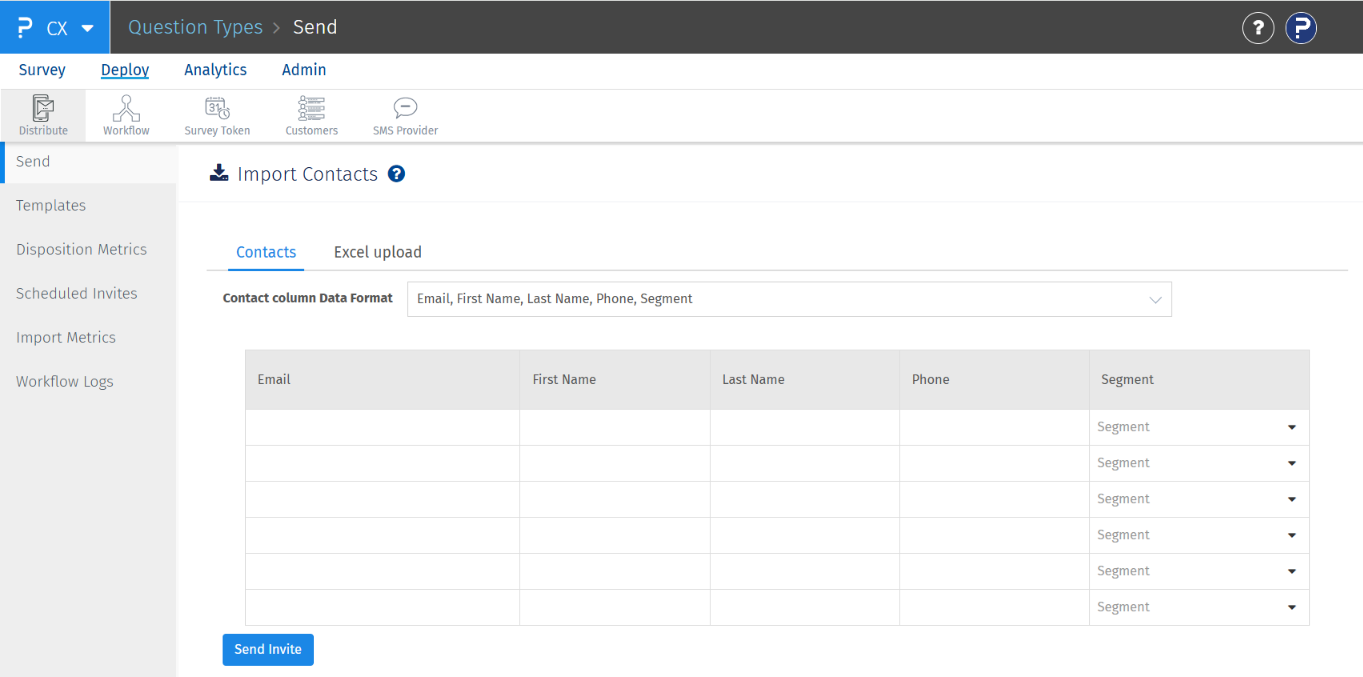Click the first row Email cell
This screenshot has width=1363, height=677.
pyautogui.click(x=382, y=427)
